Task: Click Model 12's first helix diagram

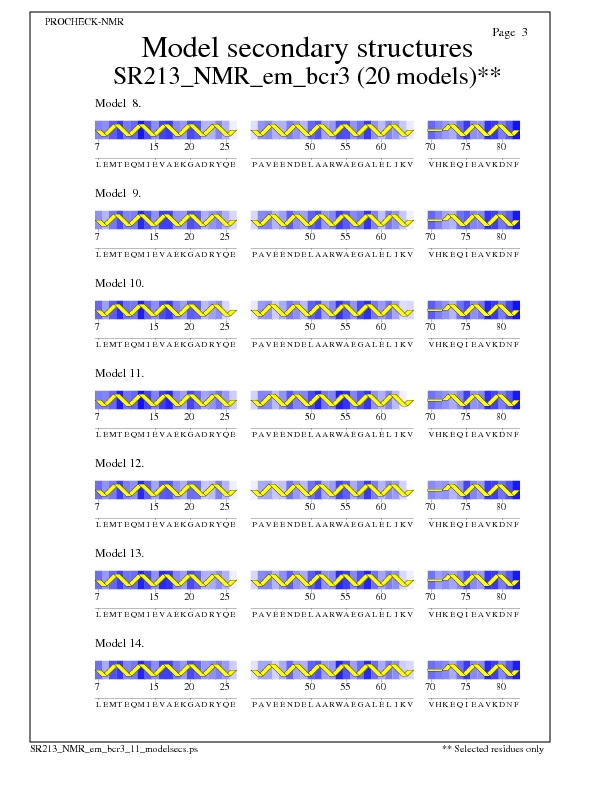Action: [x=166, y=490]
